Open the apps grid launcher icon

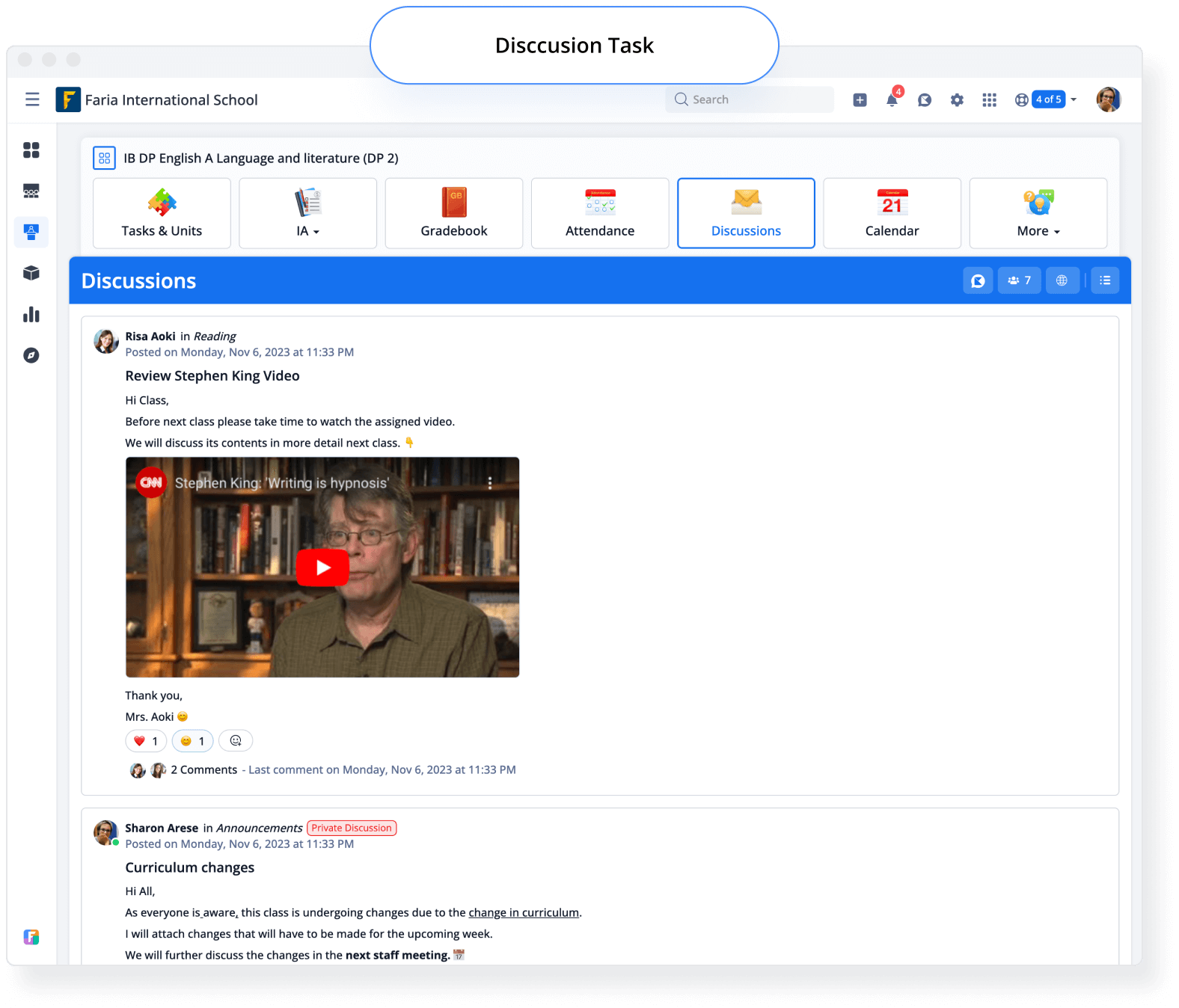989,100
